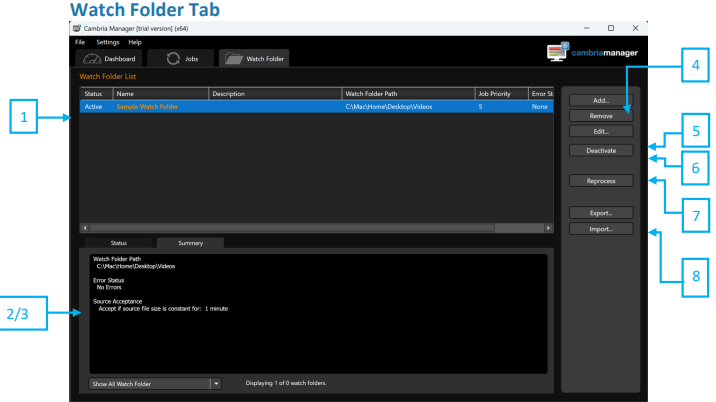Close the Cambria Manager window
Screen dimensions: 716x402
point(635,28)
